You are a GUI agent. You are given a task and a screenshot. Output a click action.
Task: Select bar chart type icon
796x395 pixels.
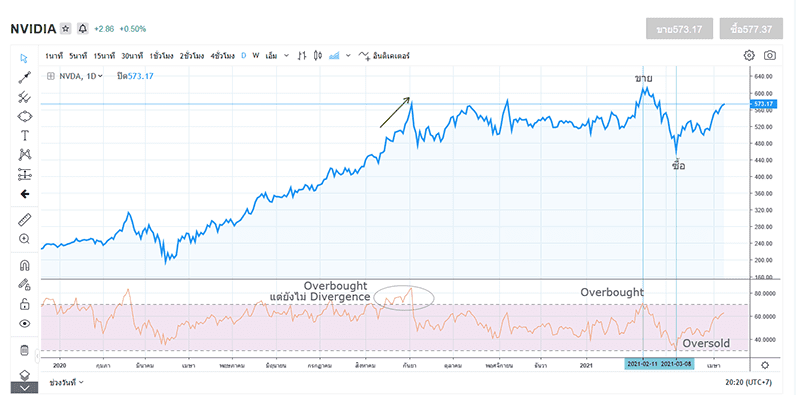pos(302,55)
